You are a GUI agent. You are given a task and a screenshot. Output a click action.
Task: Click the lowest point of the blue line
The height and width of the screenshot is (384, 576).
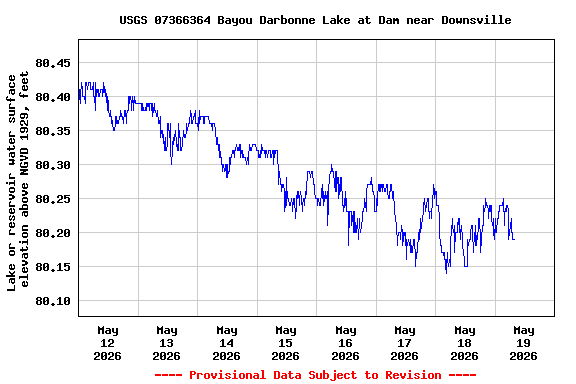tap(446, 273)
